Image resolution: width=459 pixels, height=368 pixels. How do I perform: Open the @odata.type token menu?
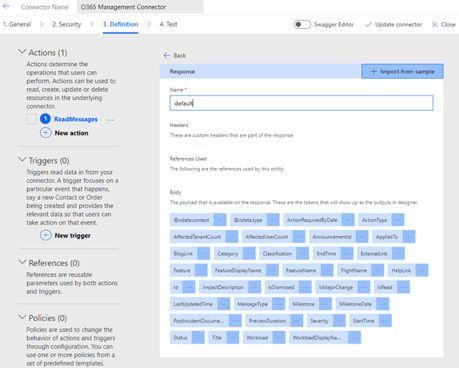pos(273,220)
